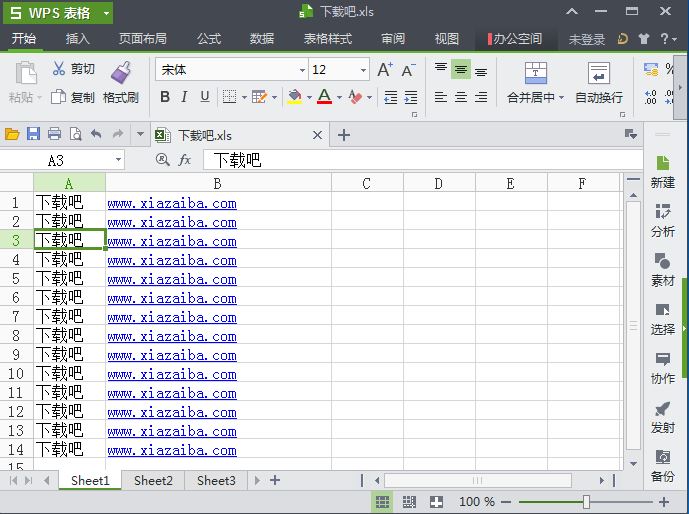Image resolution: width=689 pixels, height=514 pixels.
Task: Expand the fill color dropdown arrow
Action: [309, 97]
